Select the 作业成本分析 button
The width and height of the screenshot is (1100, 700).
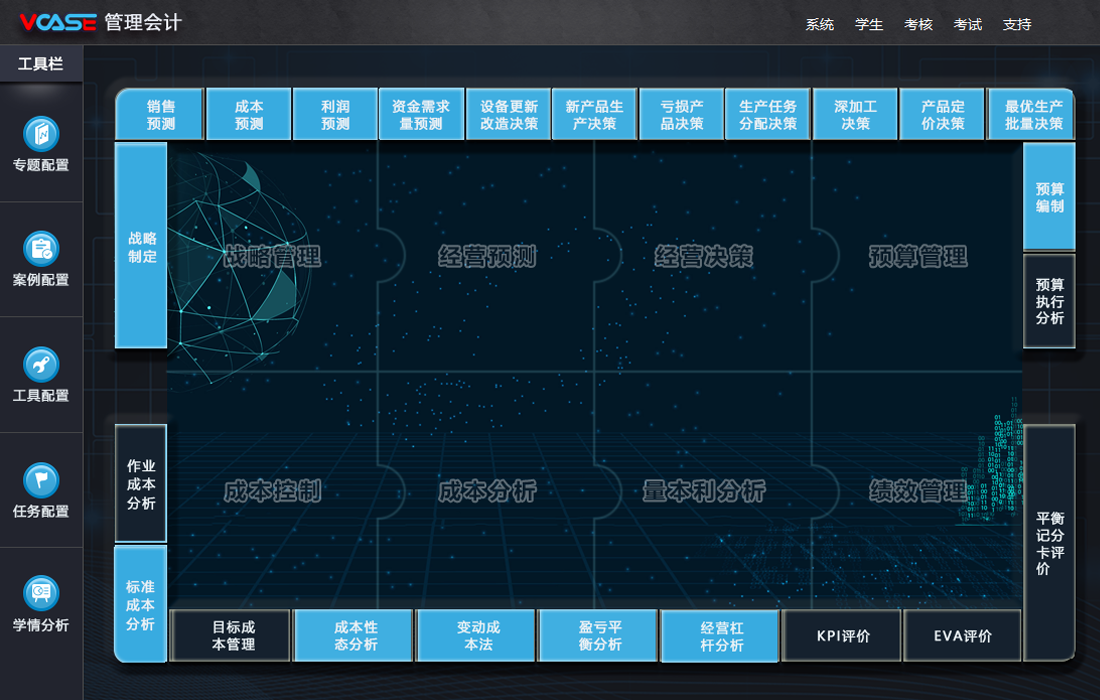141,484
